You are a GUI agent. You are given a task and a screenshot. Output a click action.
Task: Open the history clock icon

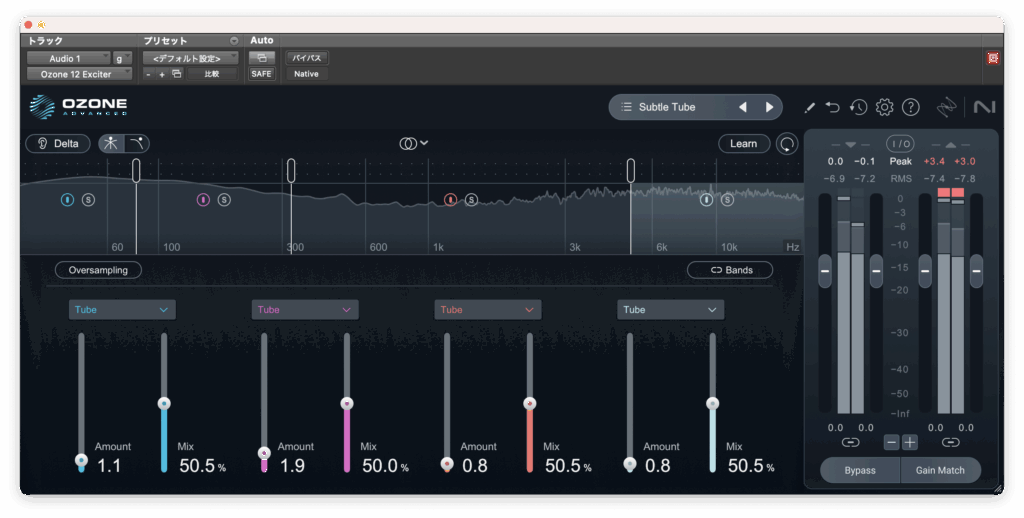point(858,107)
